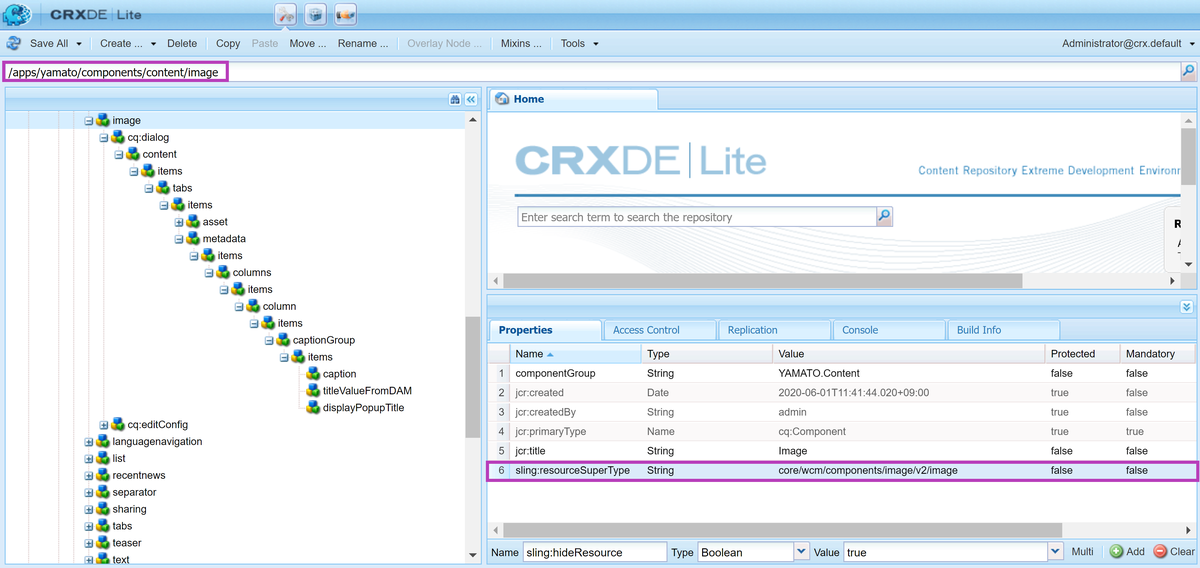This screenshot has width=1200, height=568.
Task: Click the languagenavigation node icon
Action: point(103,441)
